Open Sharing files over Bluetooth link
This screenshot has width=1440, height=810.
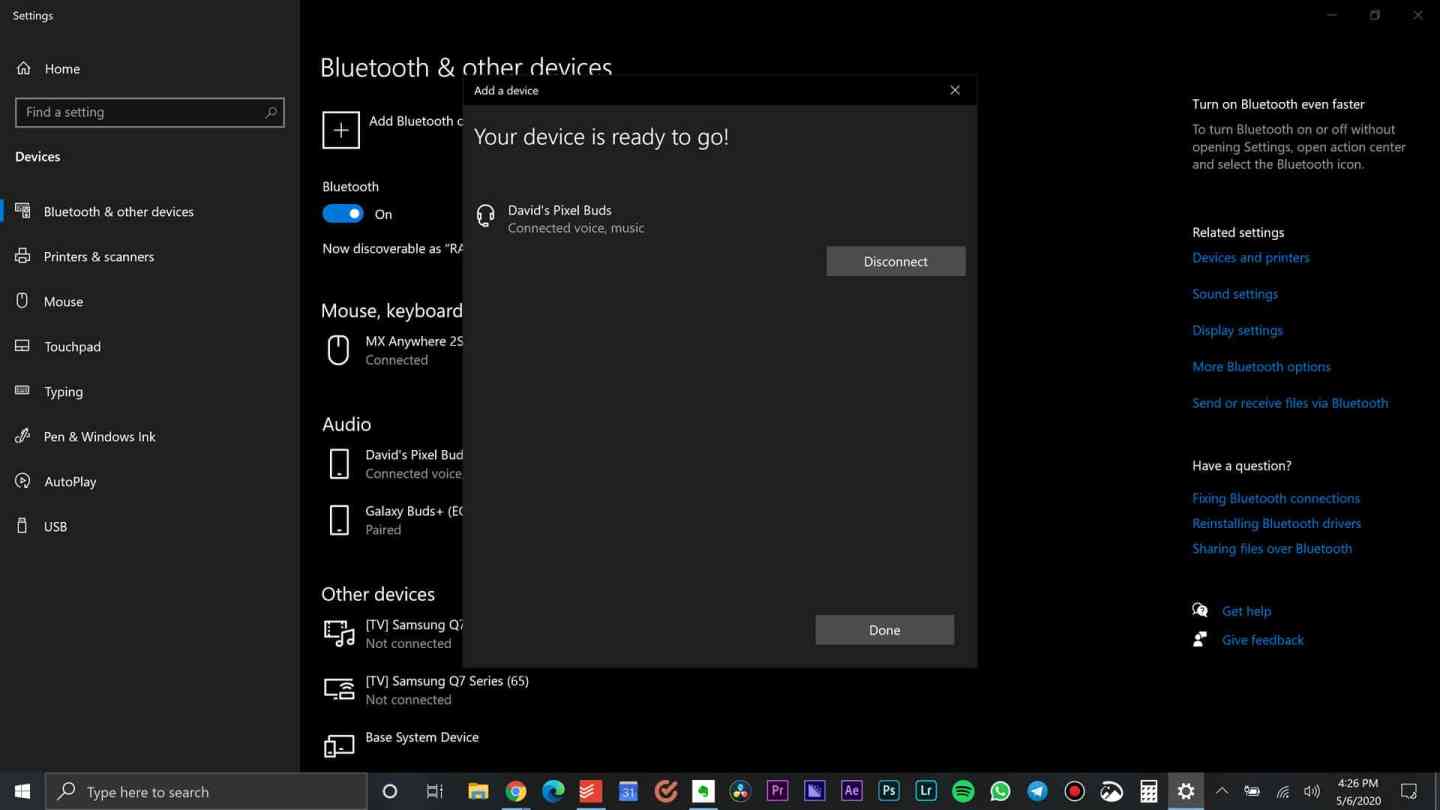click(x=1272, y=548)
